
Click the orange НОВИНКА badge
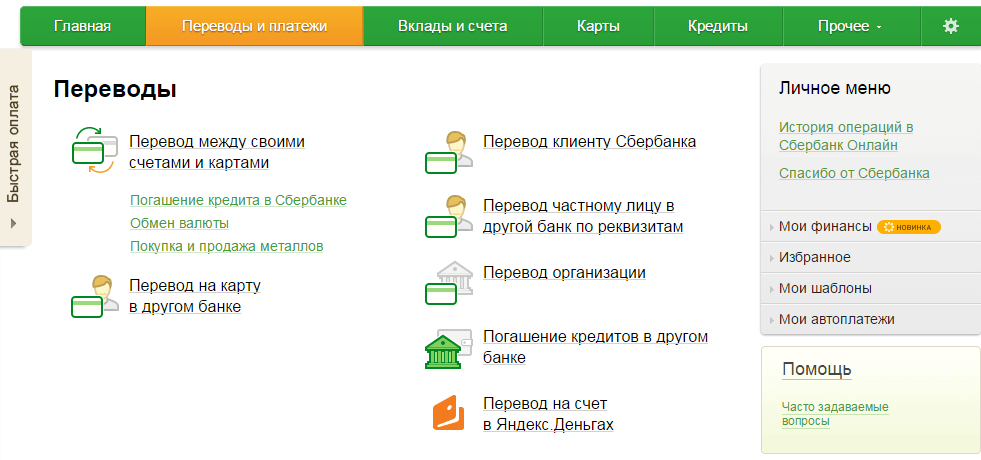pyautogui.click(x=908, y=227)
